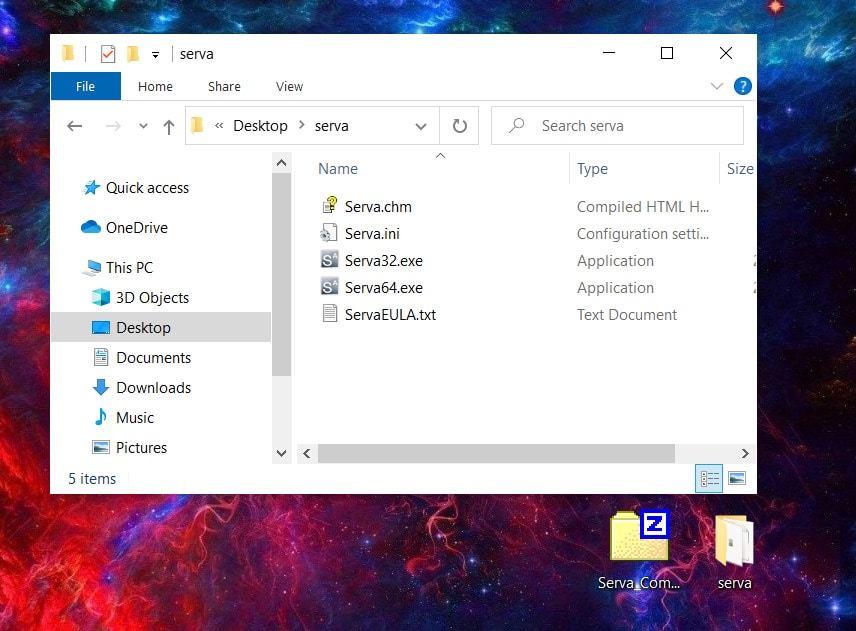The height and width of the screenshot is (631, 856).
Task: Click the double chevron before Desktop in path
Action: [x=219, y=126]
